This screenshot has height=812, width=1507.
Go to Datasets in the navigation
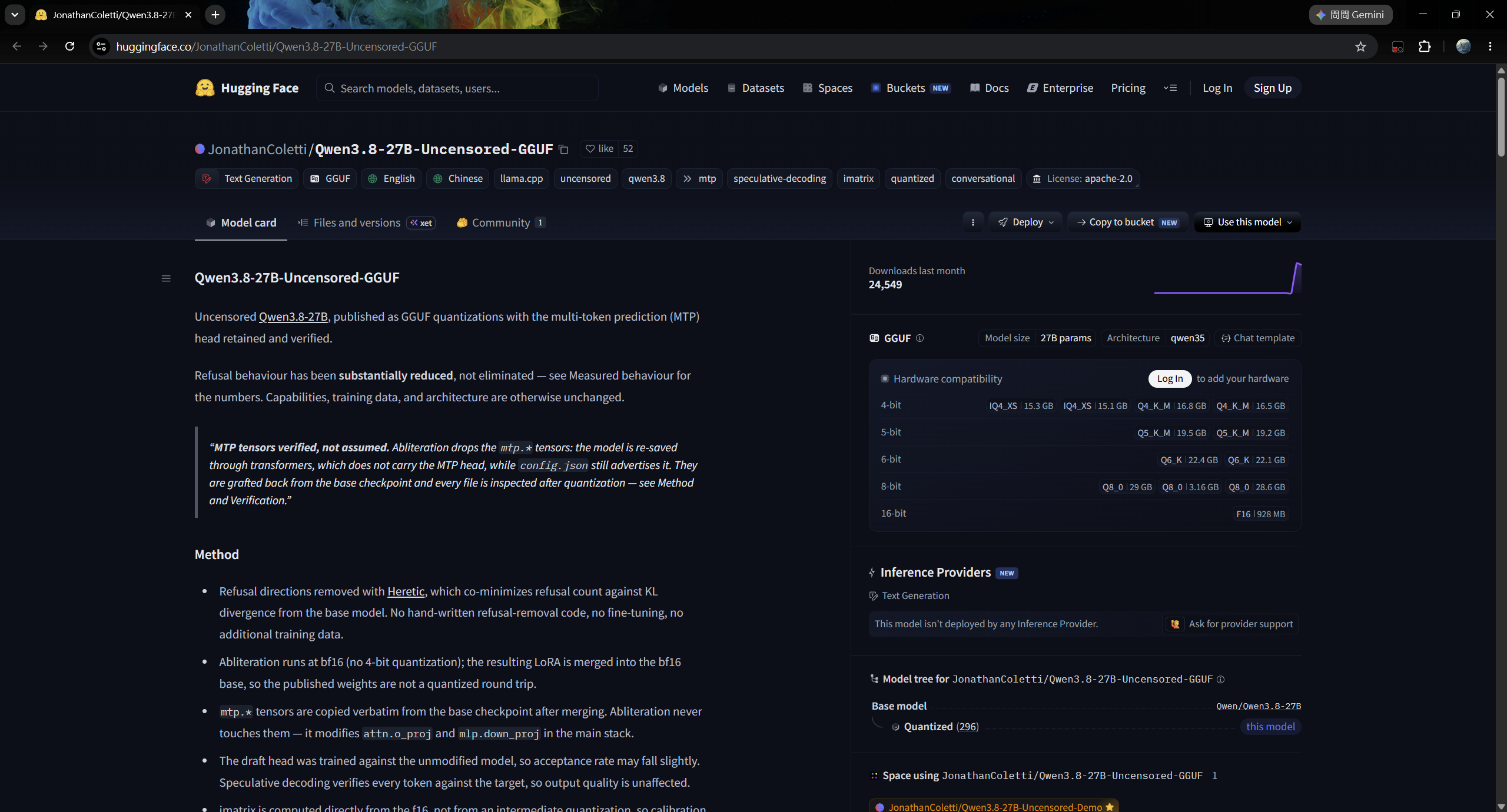tap(756, 88)
